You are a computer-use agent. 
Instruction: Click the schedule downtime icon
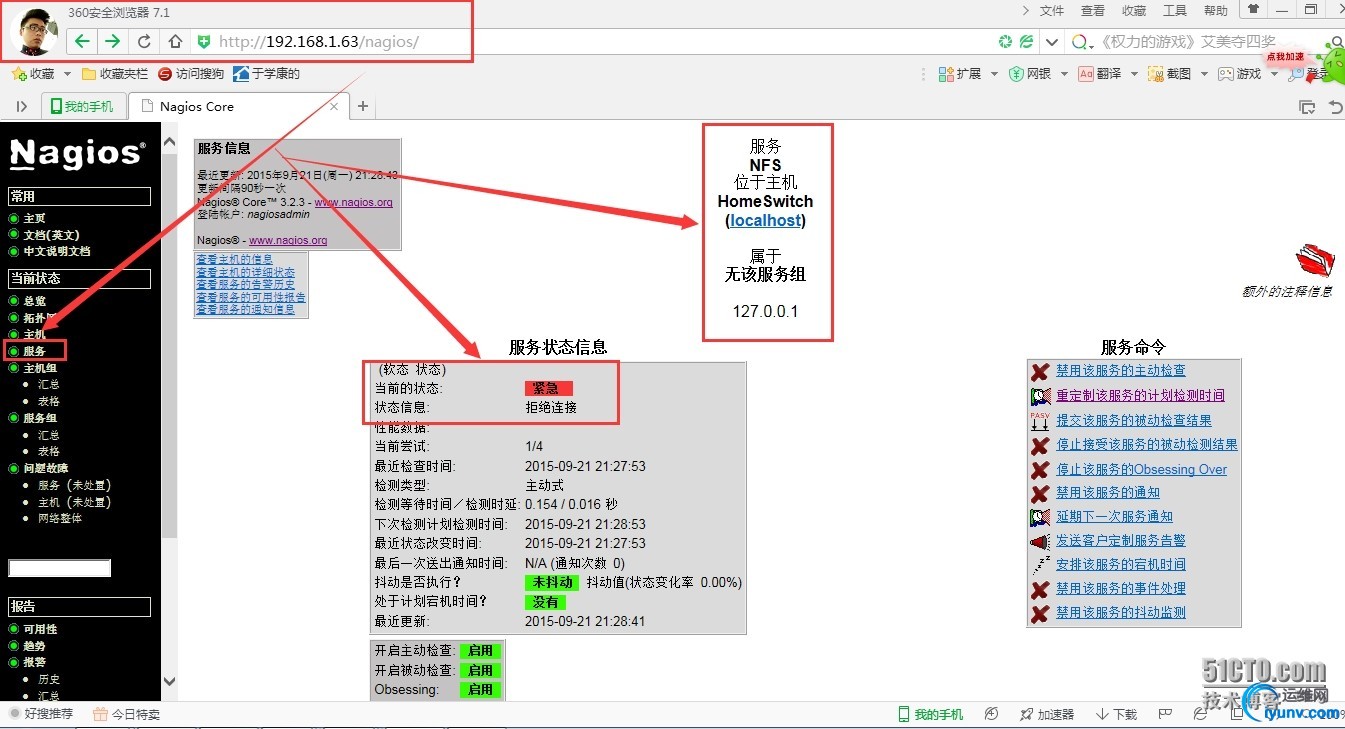(1040, 565)
